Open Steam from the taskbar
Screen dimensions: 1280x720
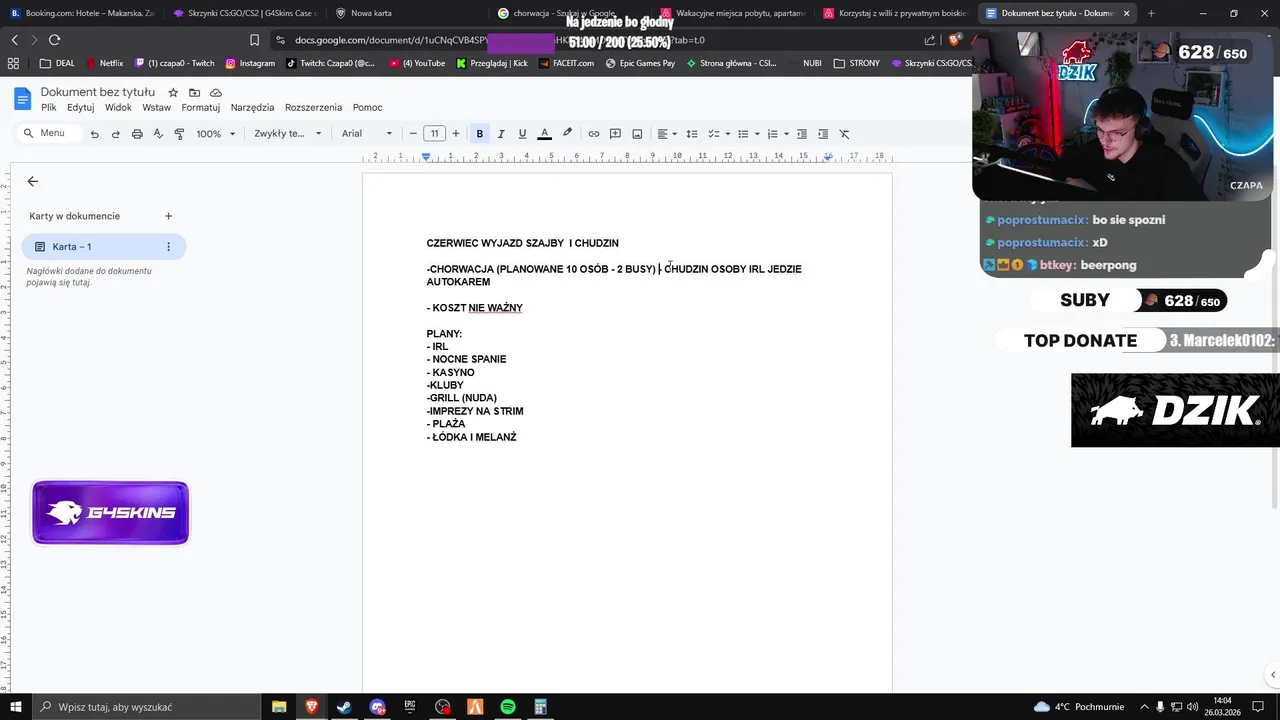pyautogui.click(x=344, y=707)
